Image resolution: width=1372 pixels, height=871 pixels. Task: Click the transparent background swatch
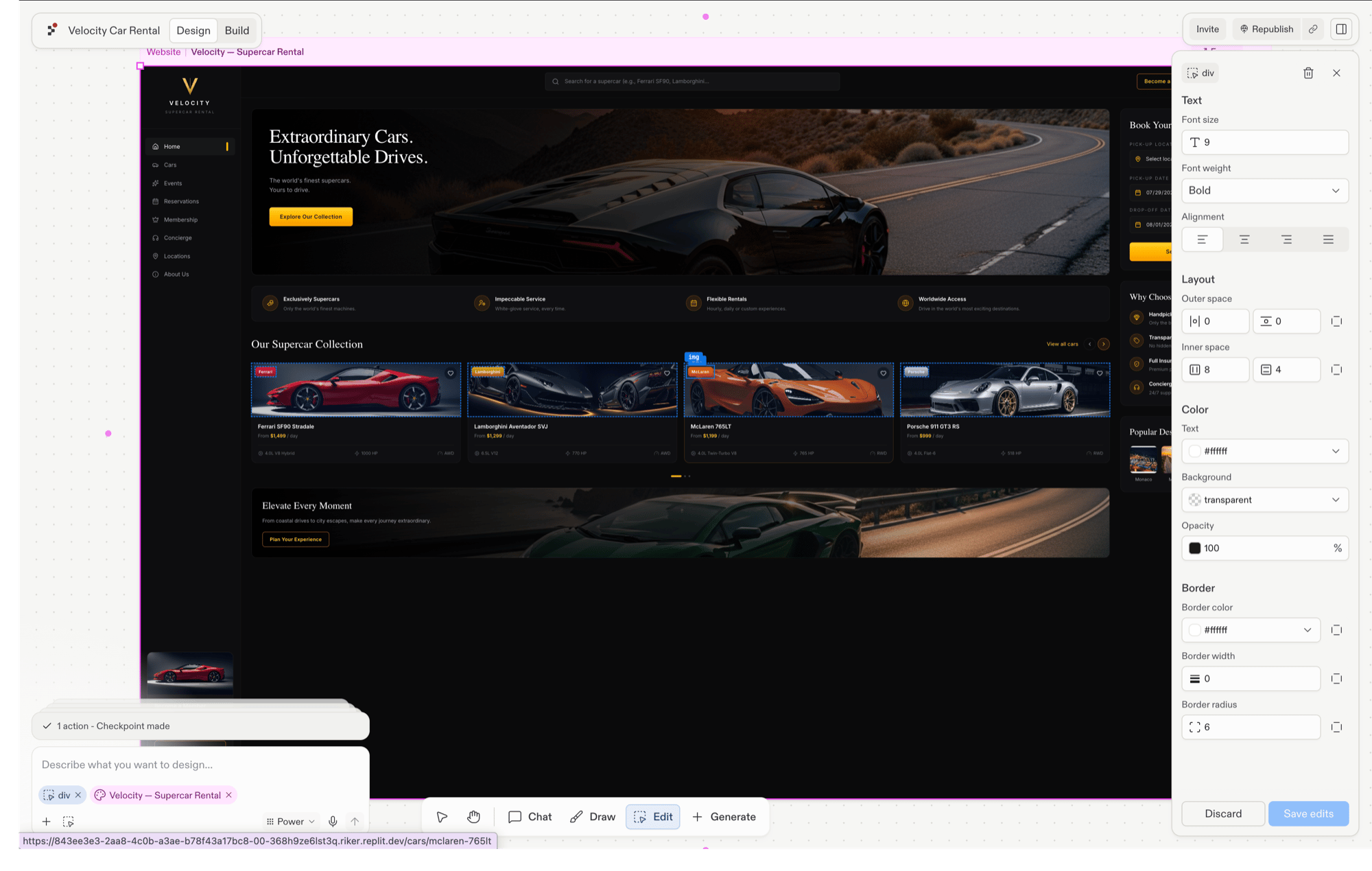pos(1195,500)
